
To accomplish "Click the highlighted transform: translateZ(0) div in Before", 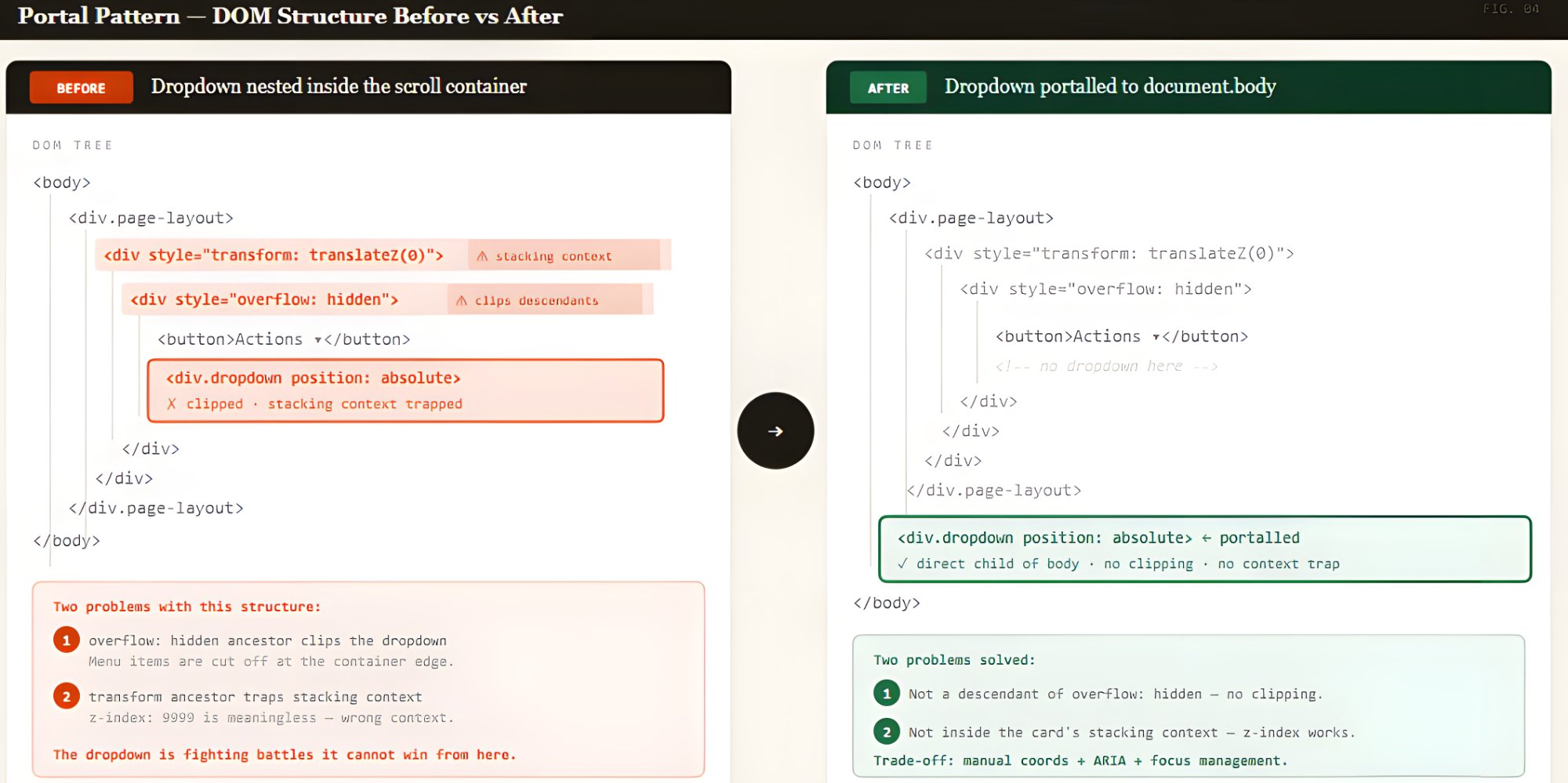I will tap(274, 256).
